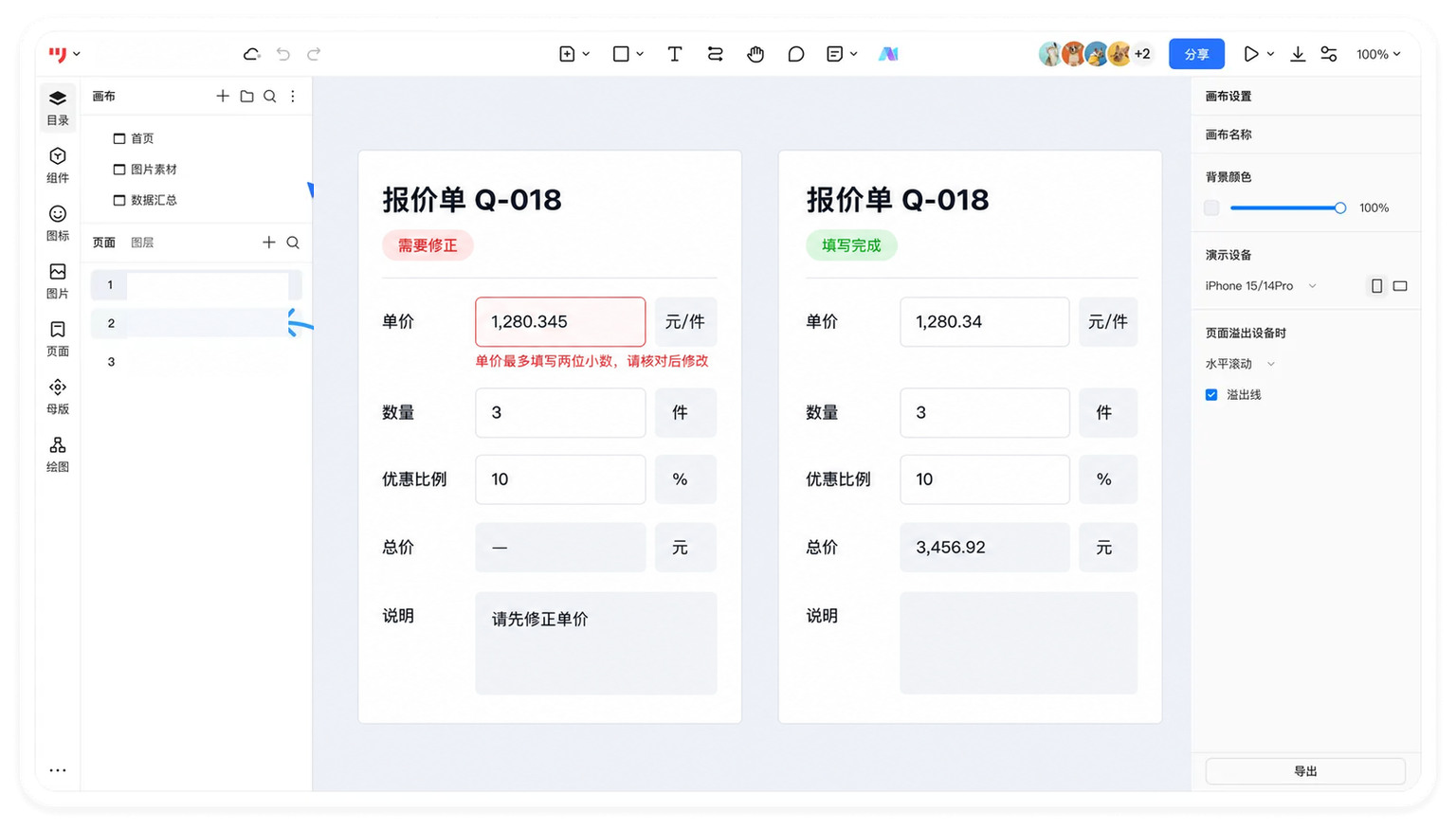
Task: Expand the sticky note dropdown arrow
Action: [x=854, y=54]
